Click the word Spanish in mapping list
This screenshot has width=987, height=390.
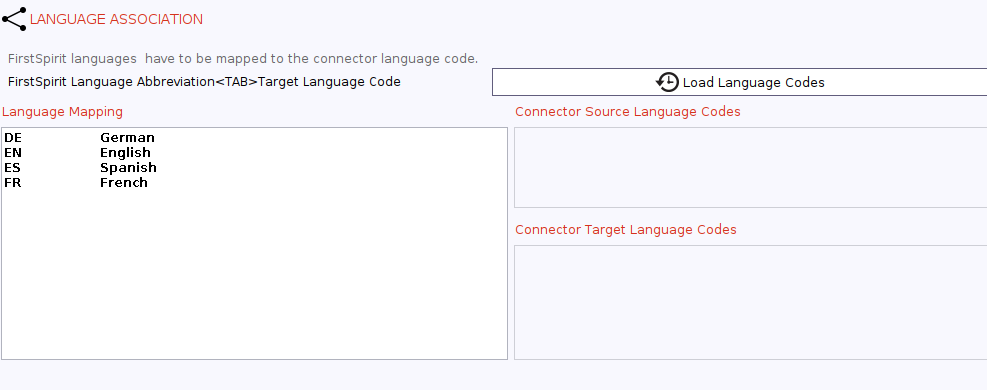pos(128,168)
